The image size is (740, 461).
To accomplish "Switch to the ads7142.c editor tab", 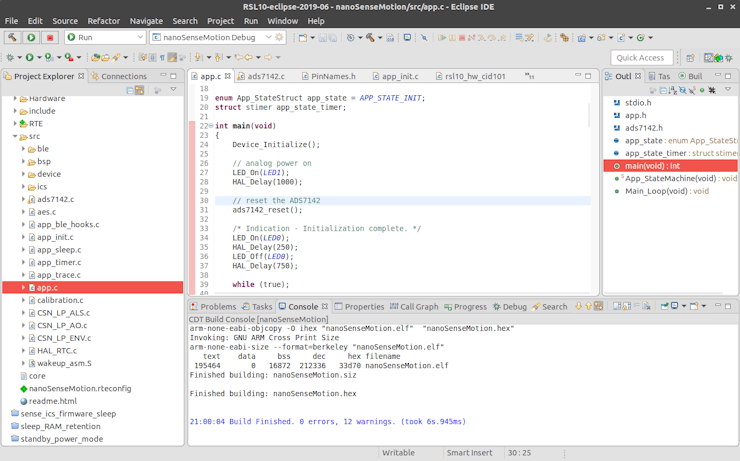I will (265, 76).
